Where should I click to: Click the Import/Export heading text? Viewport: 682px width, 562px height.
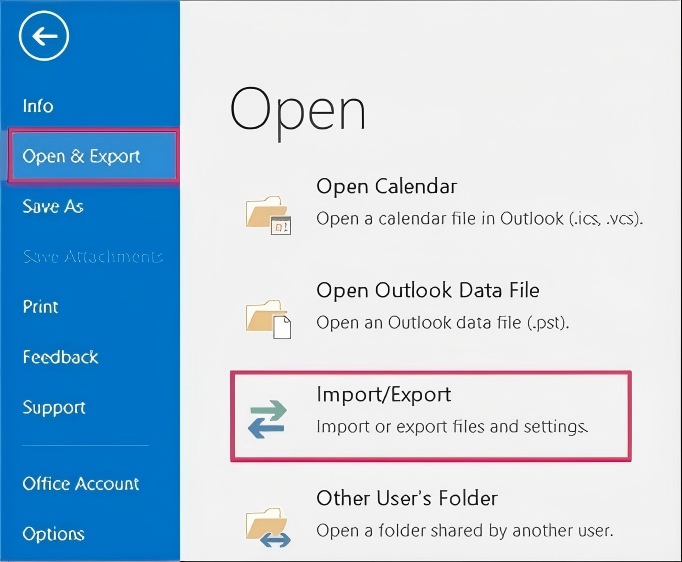(384, 394)
